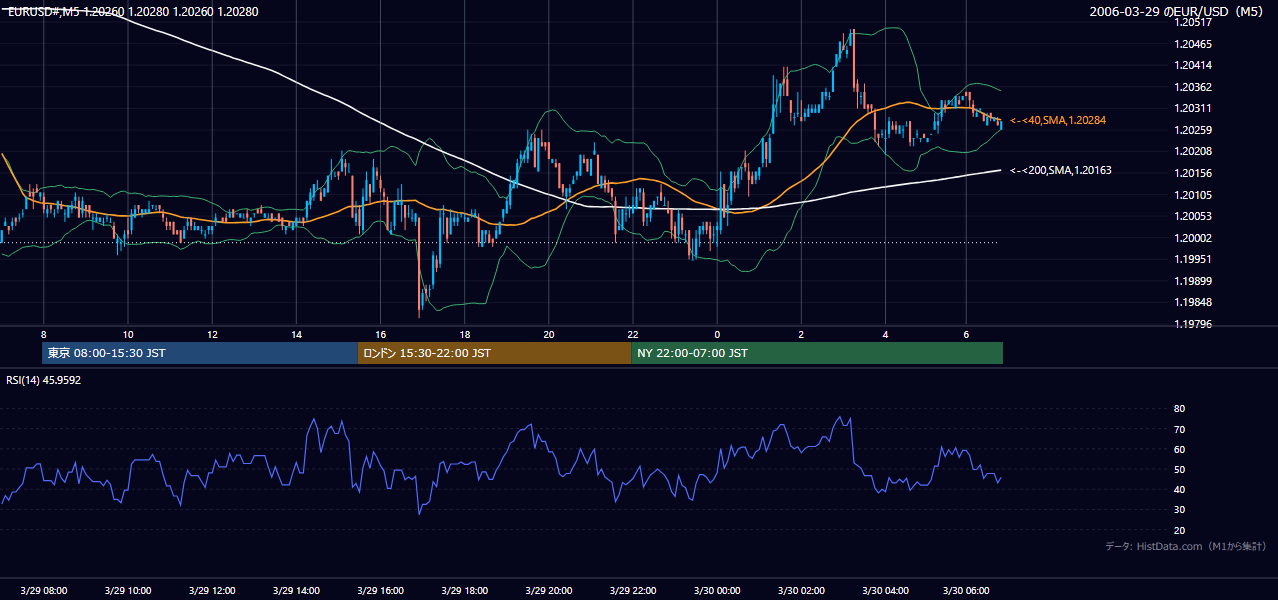1278x600 pixels.
Task: Select the Tokyo 08:00-15:30 JST session bar
Action: click(200, 353)
